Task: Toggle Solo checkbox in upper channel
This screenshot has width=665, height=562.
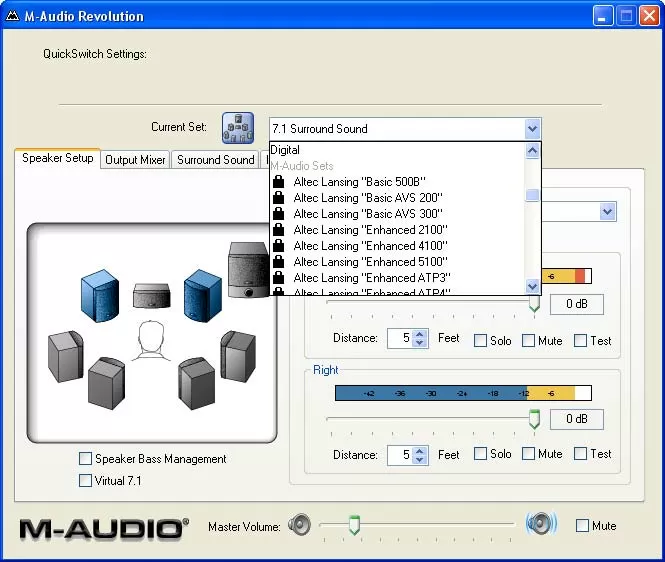Action: pyautogui.click(x=480, y=341)
